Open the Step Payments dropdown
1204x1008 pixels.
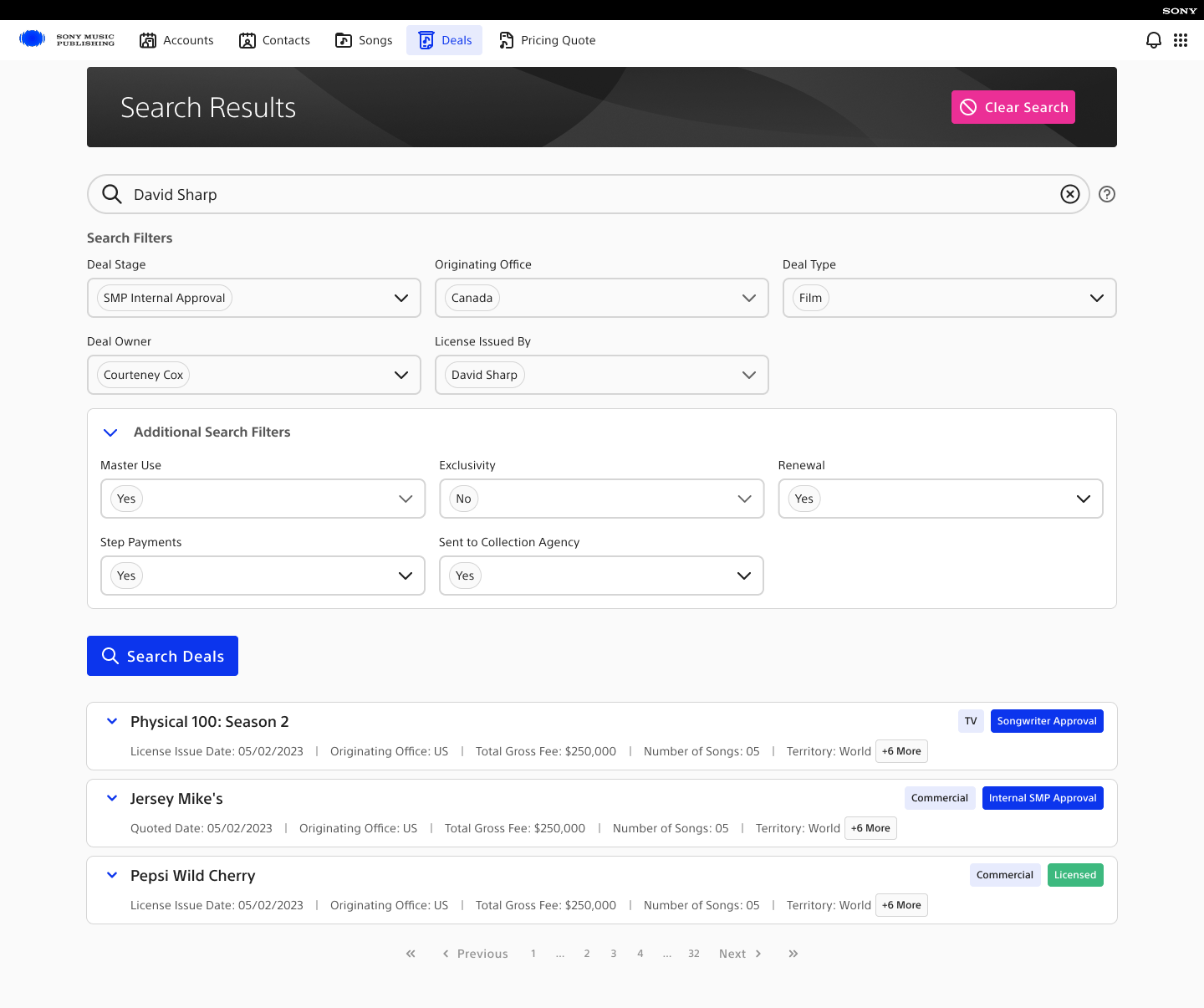(x=263, y=576)
